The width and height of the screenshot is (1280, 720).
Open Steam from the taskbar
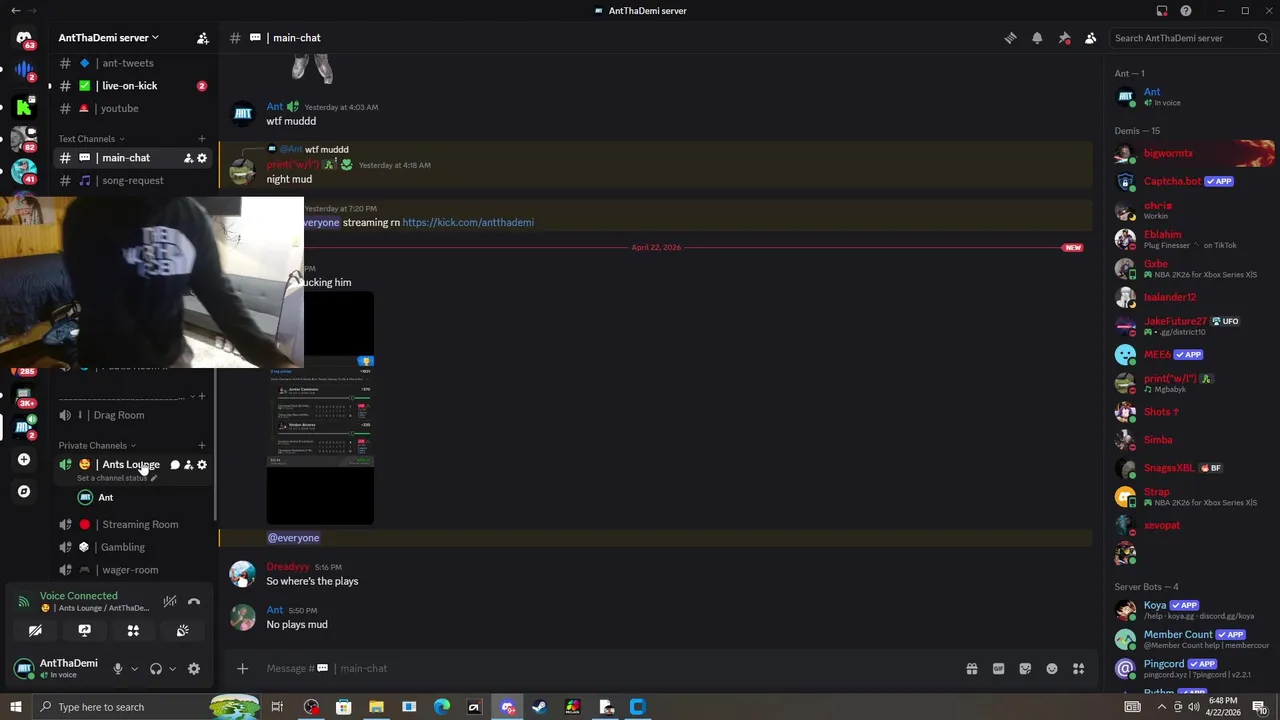tap(539, 707)
